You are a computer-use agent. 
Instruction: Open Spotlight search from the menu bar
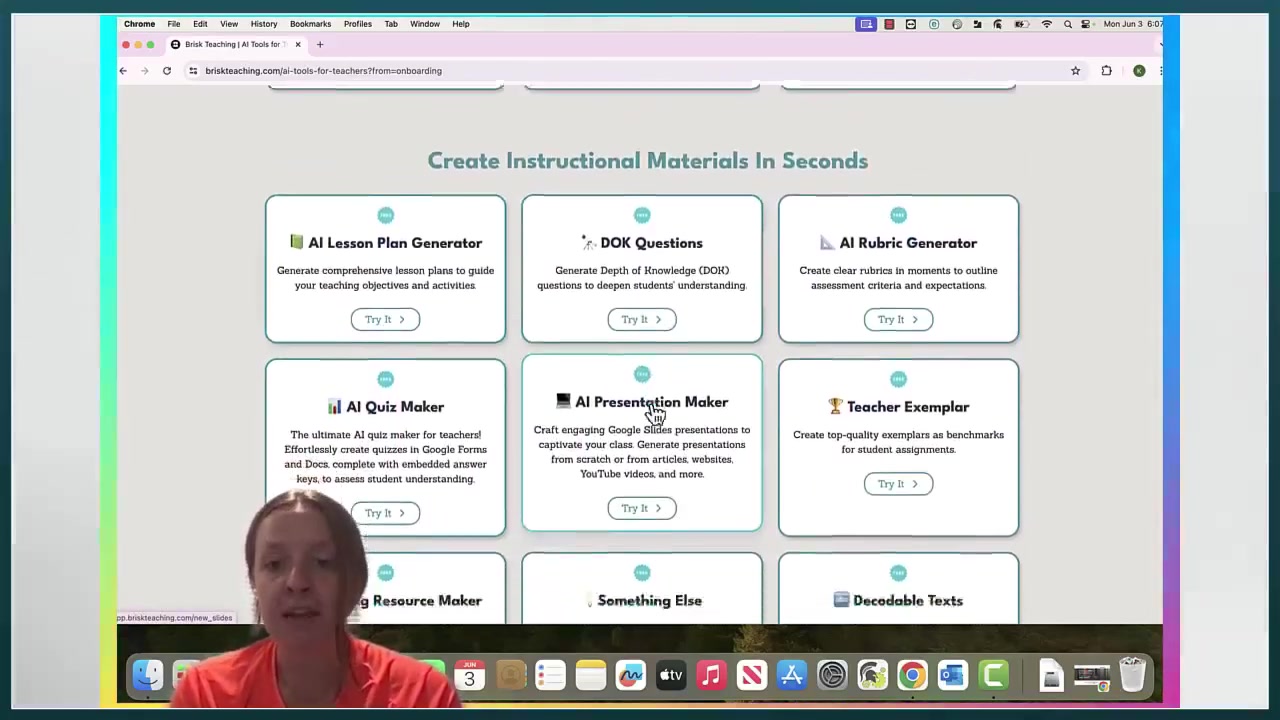(1067, 23)
